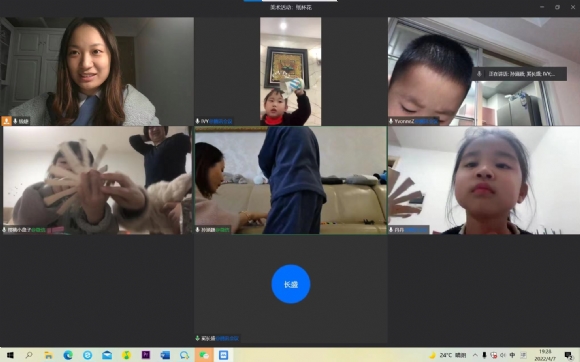Click the green microphone on the 长盛 tile
This screenshot has width=580, height=362.
(198, 338)
